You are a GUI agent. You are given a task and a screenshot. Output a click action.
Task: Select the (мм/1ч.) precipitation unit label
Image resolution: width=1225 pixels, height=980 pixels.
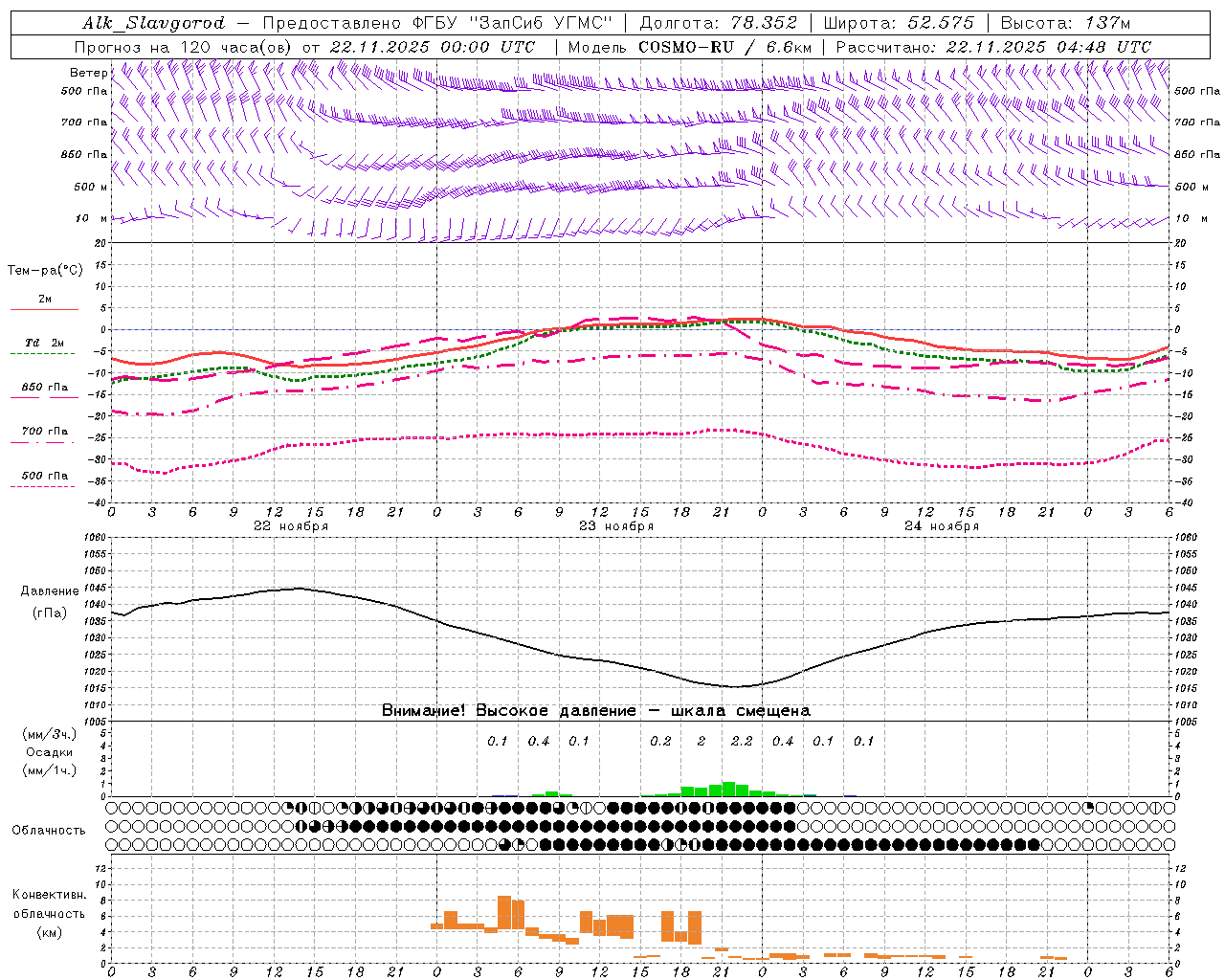coord(50,770)
